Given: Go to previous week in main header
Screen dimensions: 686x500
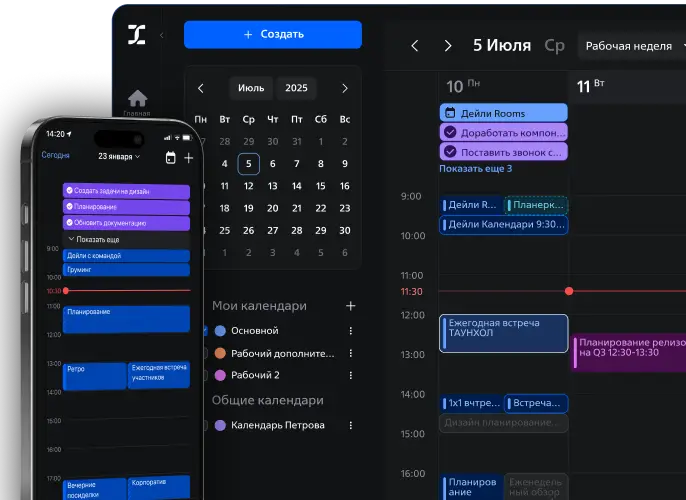Looking at the screenshot, I should (x=415, y=46).
